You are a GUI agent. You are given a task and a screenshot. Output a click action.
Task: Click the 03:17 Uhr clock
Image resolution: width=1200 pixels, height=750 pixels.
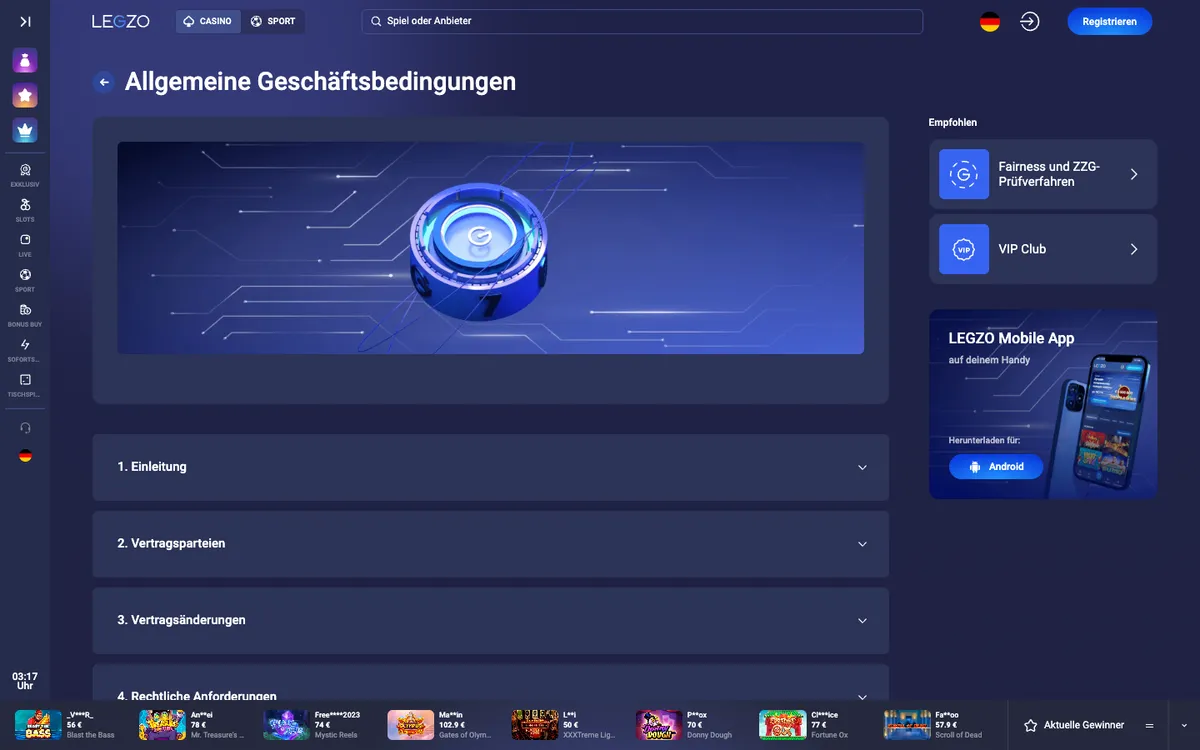[x=25, y=681]
